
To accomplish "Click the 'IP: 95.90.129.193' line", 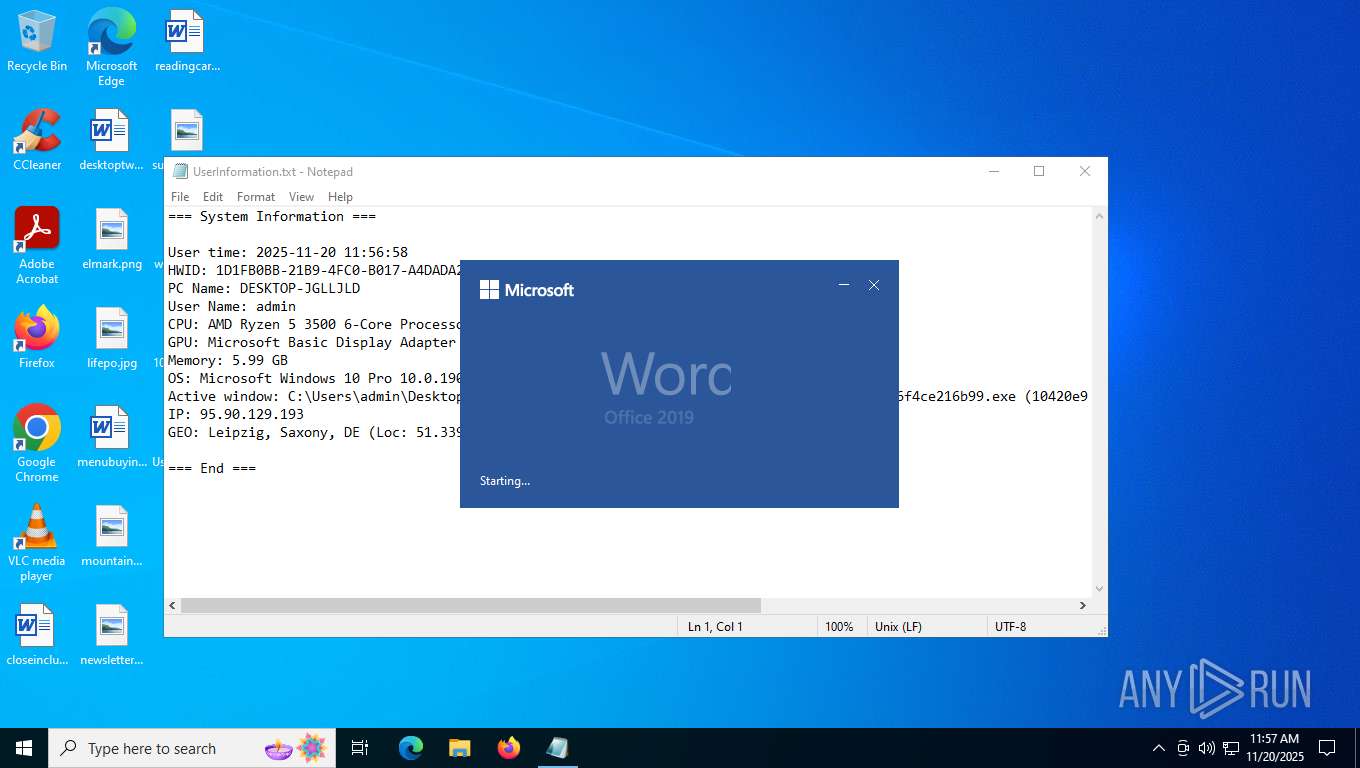I will tap(236, 414).
